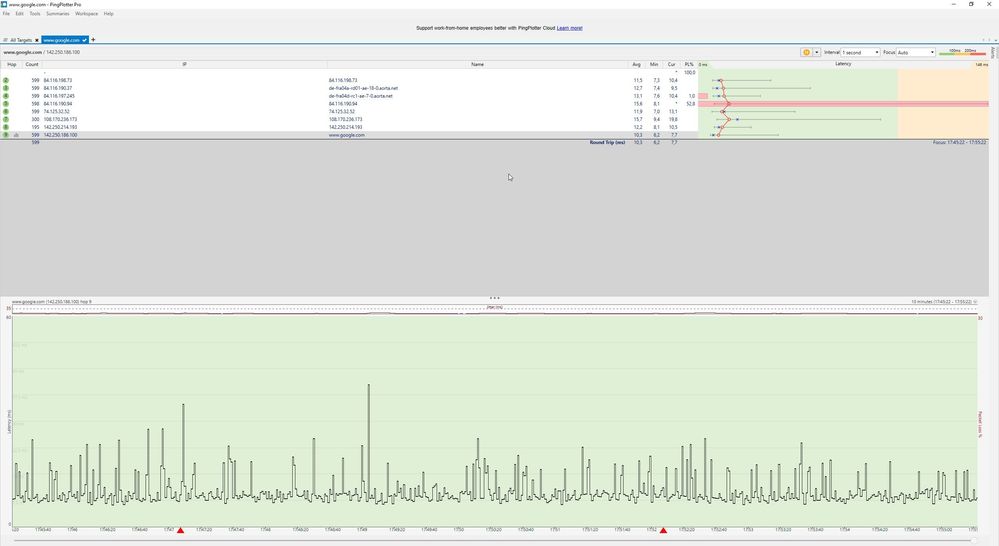The height and width of the screenshot is (546, 999).
Task: Click the latency color scale 100ms–200ms legend
Action: pos(962,52)
